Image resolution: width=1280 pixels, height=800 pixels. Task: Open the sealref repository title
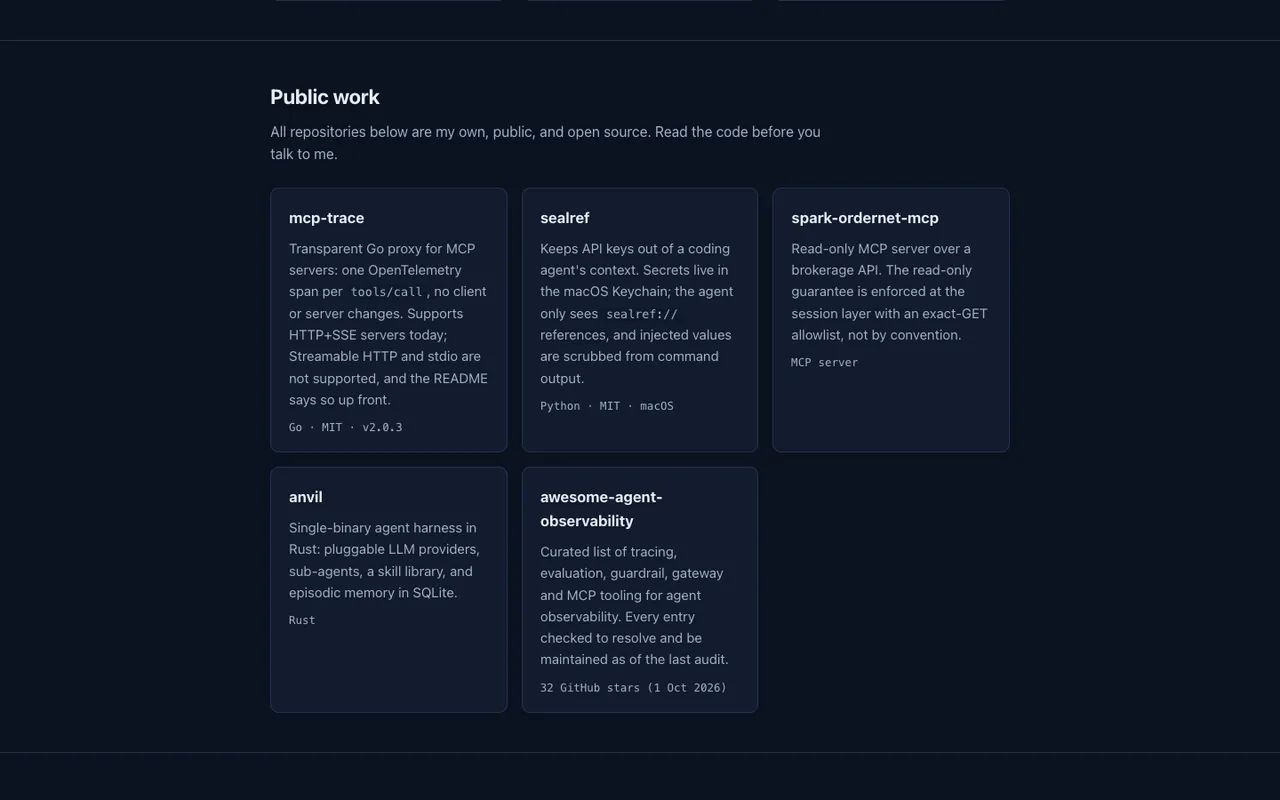pos(565,218)
